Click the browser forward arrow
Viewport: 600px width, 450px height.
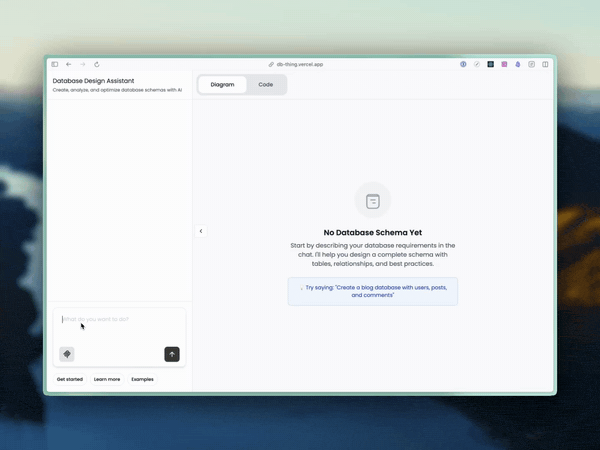click(x=83, y=64)
